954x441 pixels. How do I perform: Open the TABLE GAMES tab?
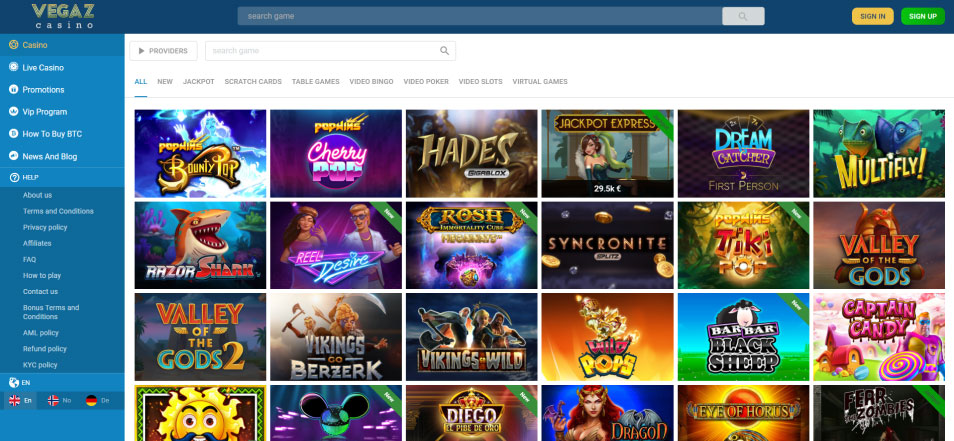[x=315, y=82]
